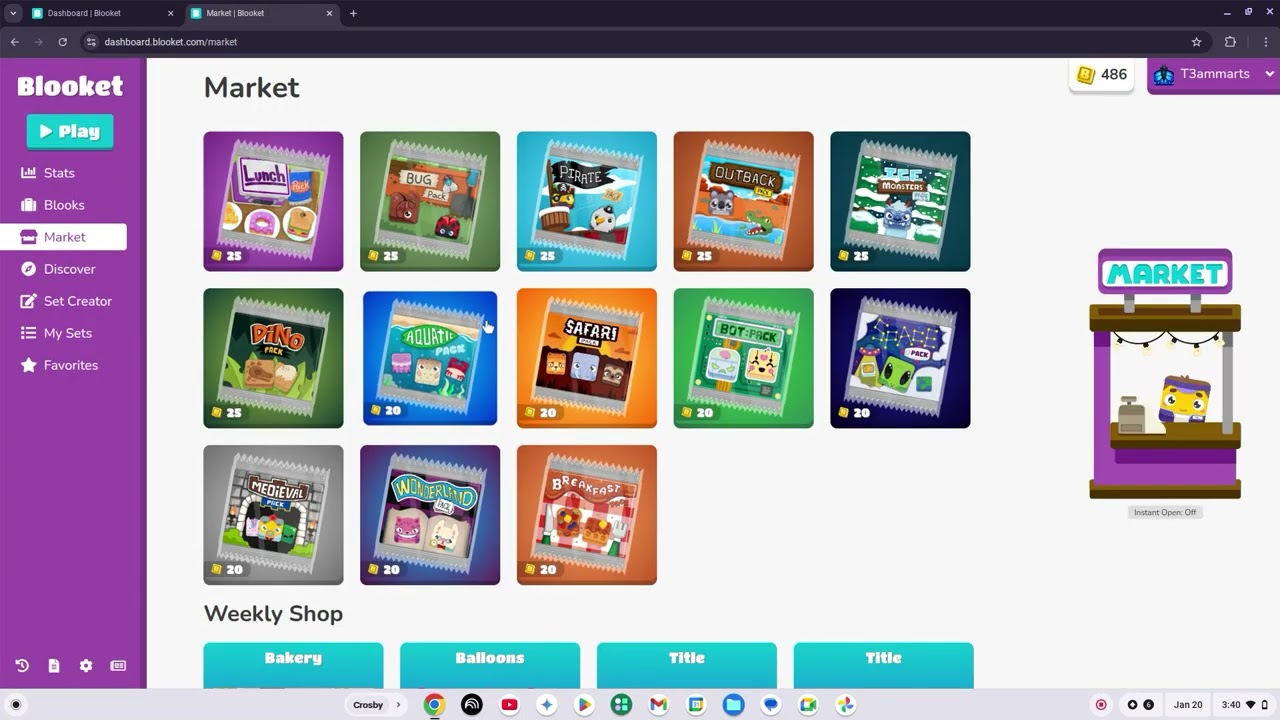Select Market in the sidebar
Image resolution: width=1280 pixels, height=720 pixels.
[x=63, y=237]
